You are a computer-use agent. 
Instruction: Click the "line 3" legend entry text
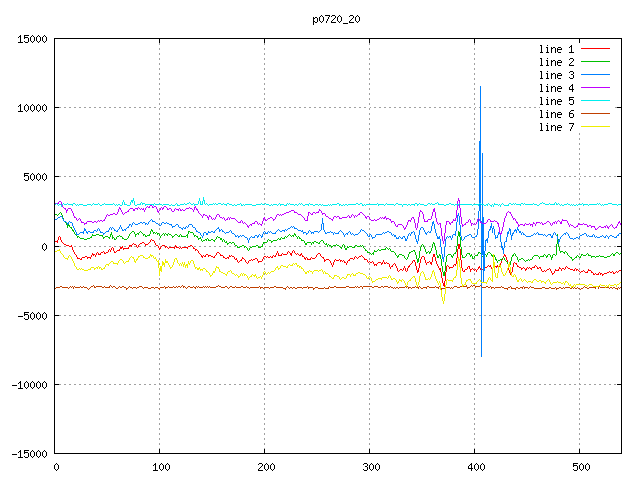pos(557,75)
